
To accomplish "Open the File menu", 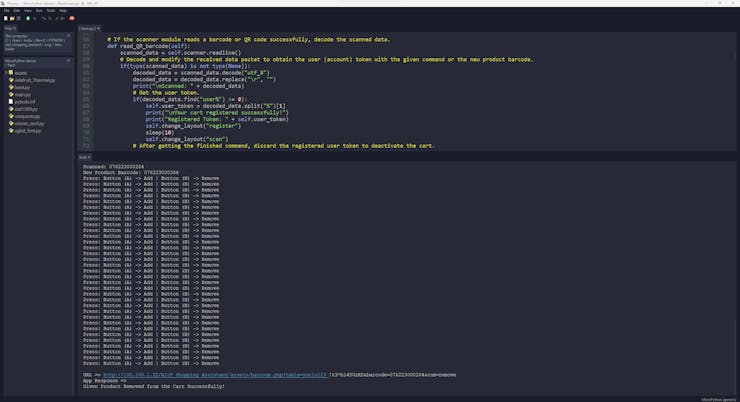I will 6,10.
